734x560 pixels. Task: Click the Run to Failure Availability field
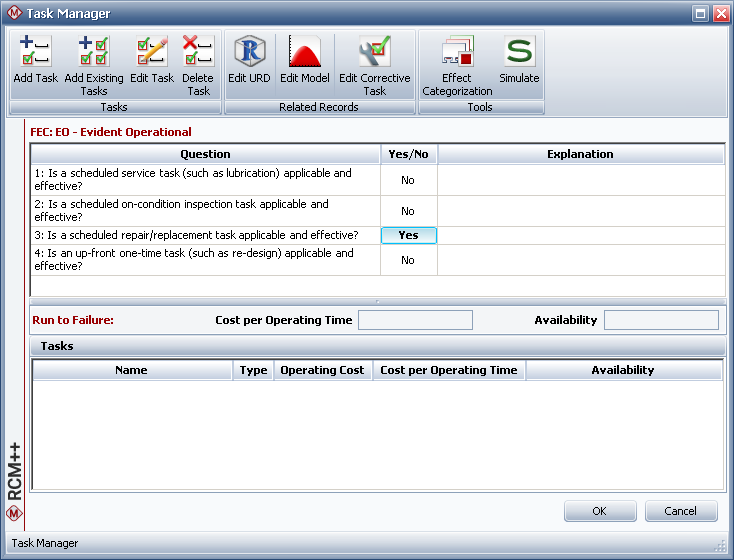[661, 320]
